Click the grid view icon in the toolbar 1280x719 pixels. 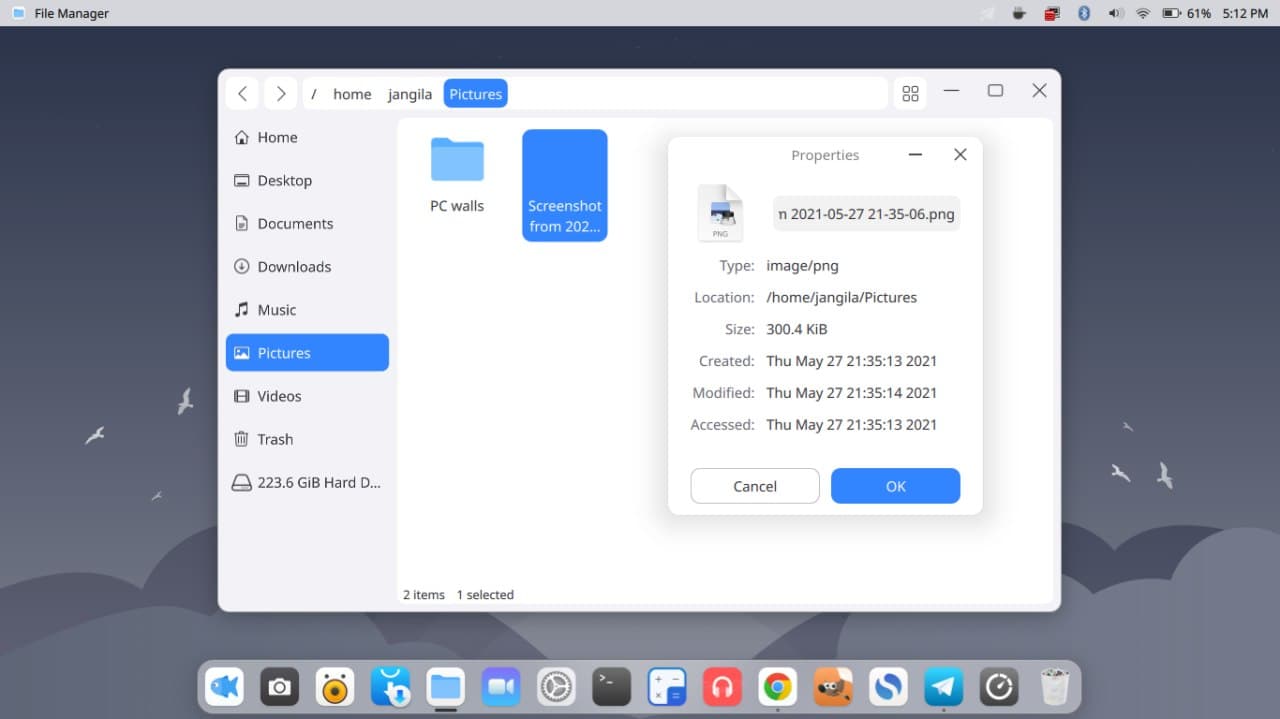point(910,93)
